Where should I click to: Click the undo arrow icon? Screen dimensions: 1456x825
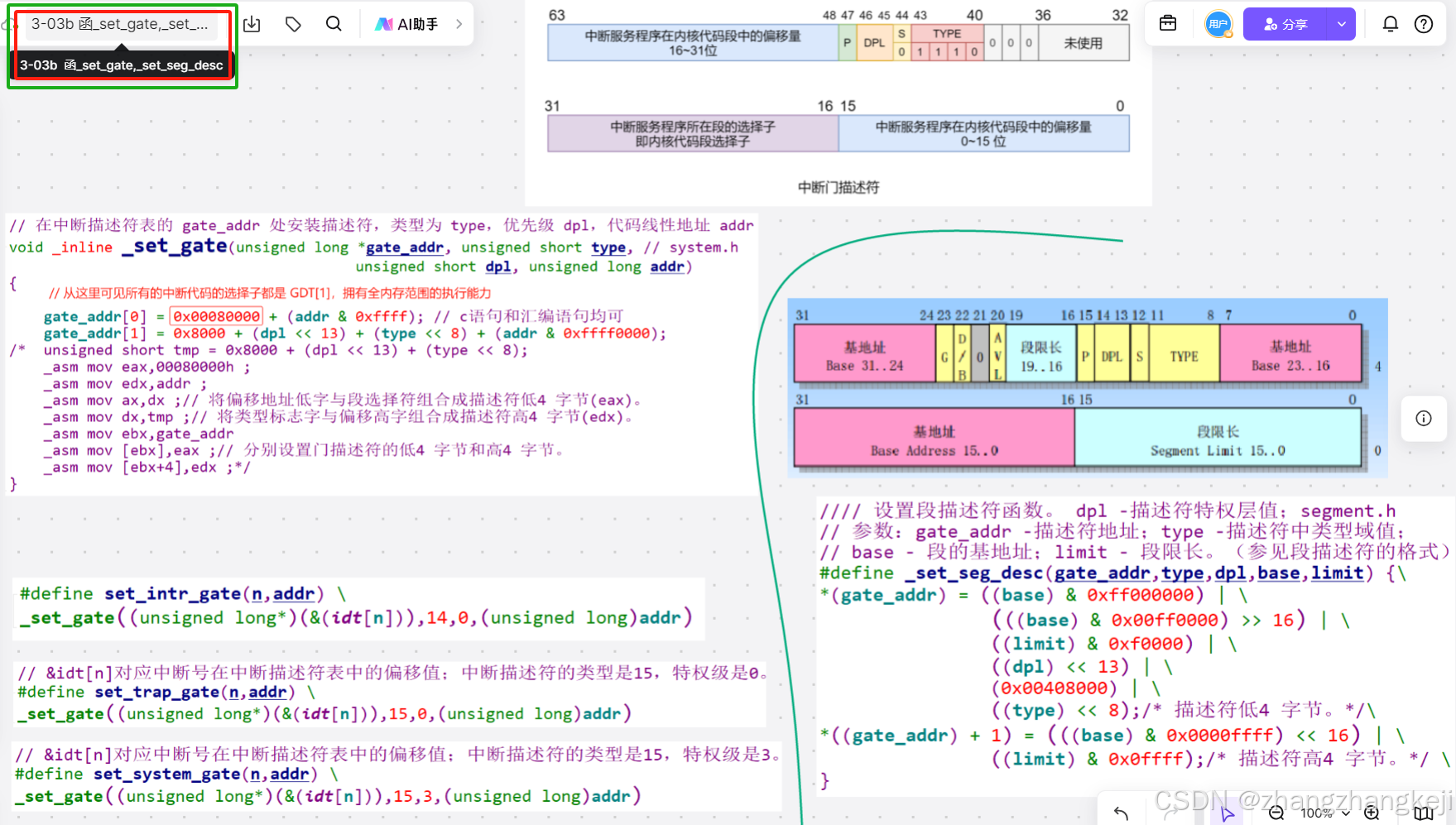click(1121, 813)
